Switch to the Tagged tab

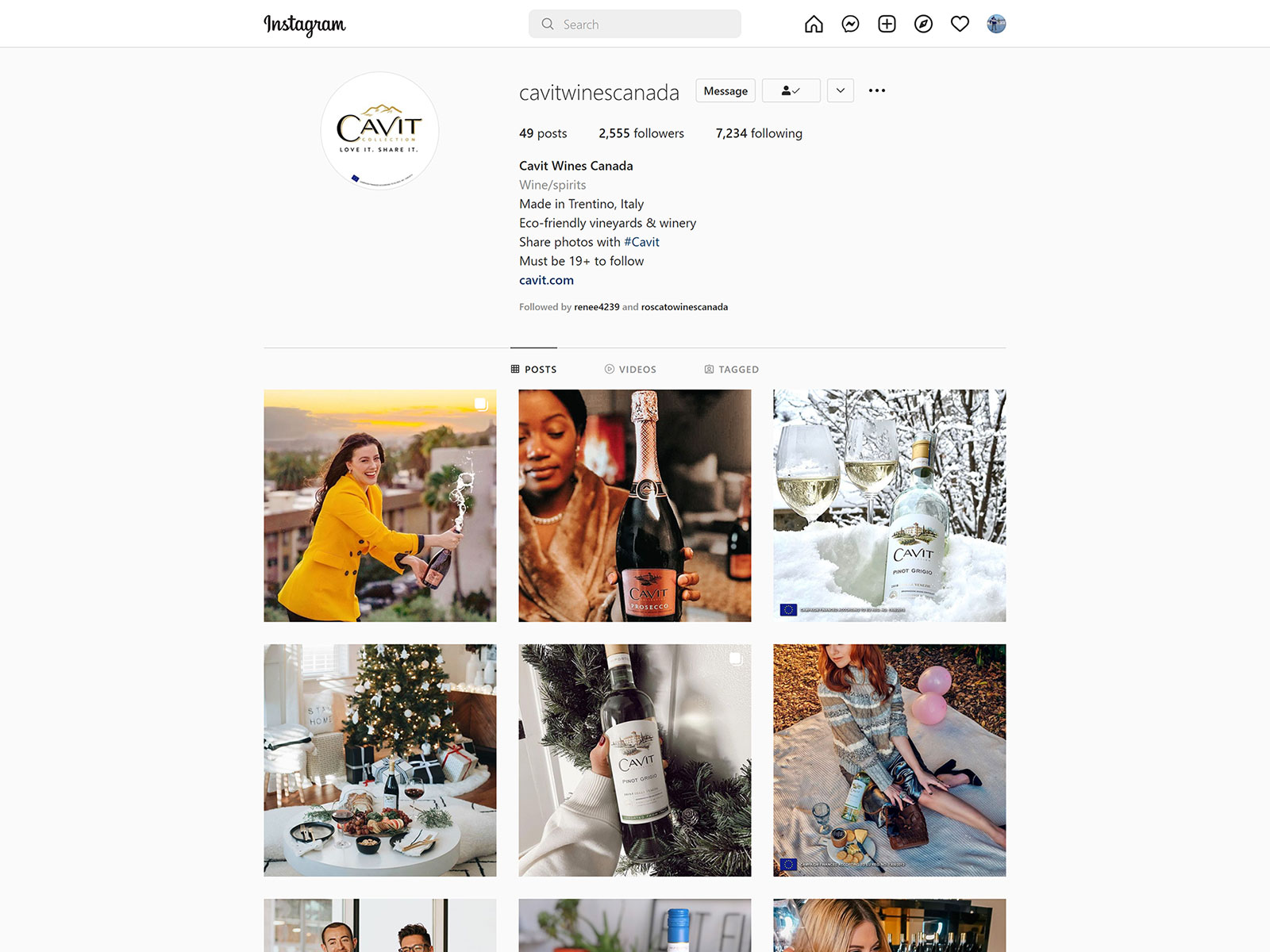732,369
